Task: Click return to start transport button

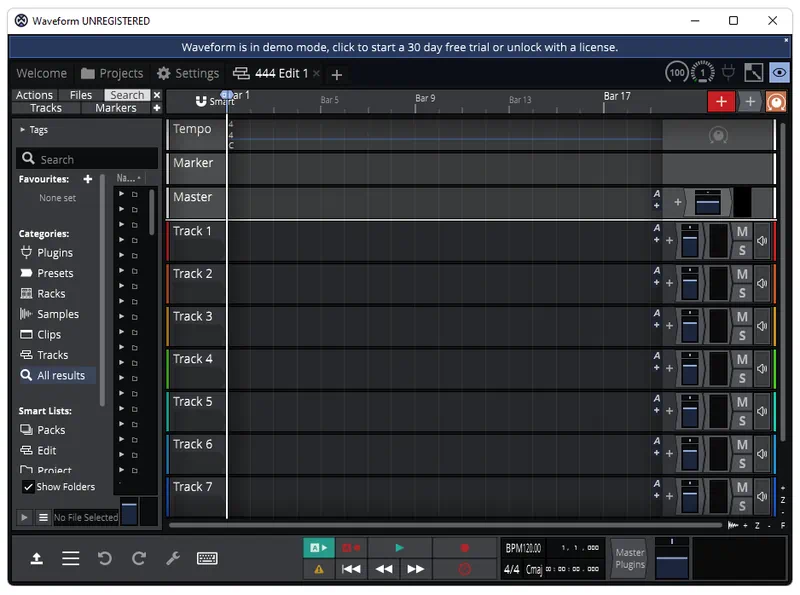Action: 351,569
